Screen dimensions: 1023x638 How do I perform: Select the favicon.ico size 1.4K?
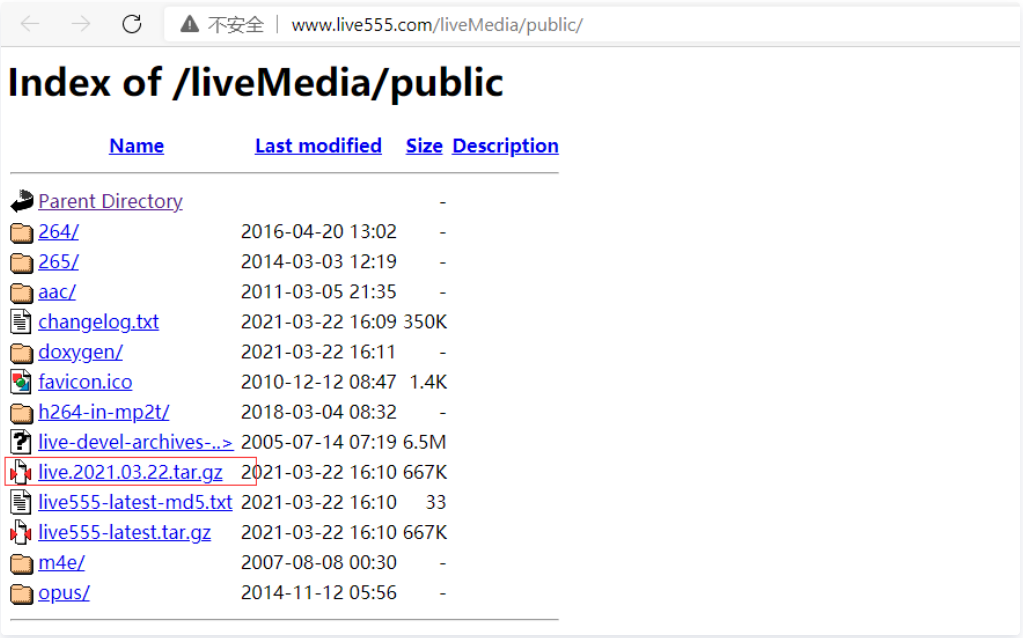coord(428,382)
